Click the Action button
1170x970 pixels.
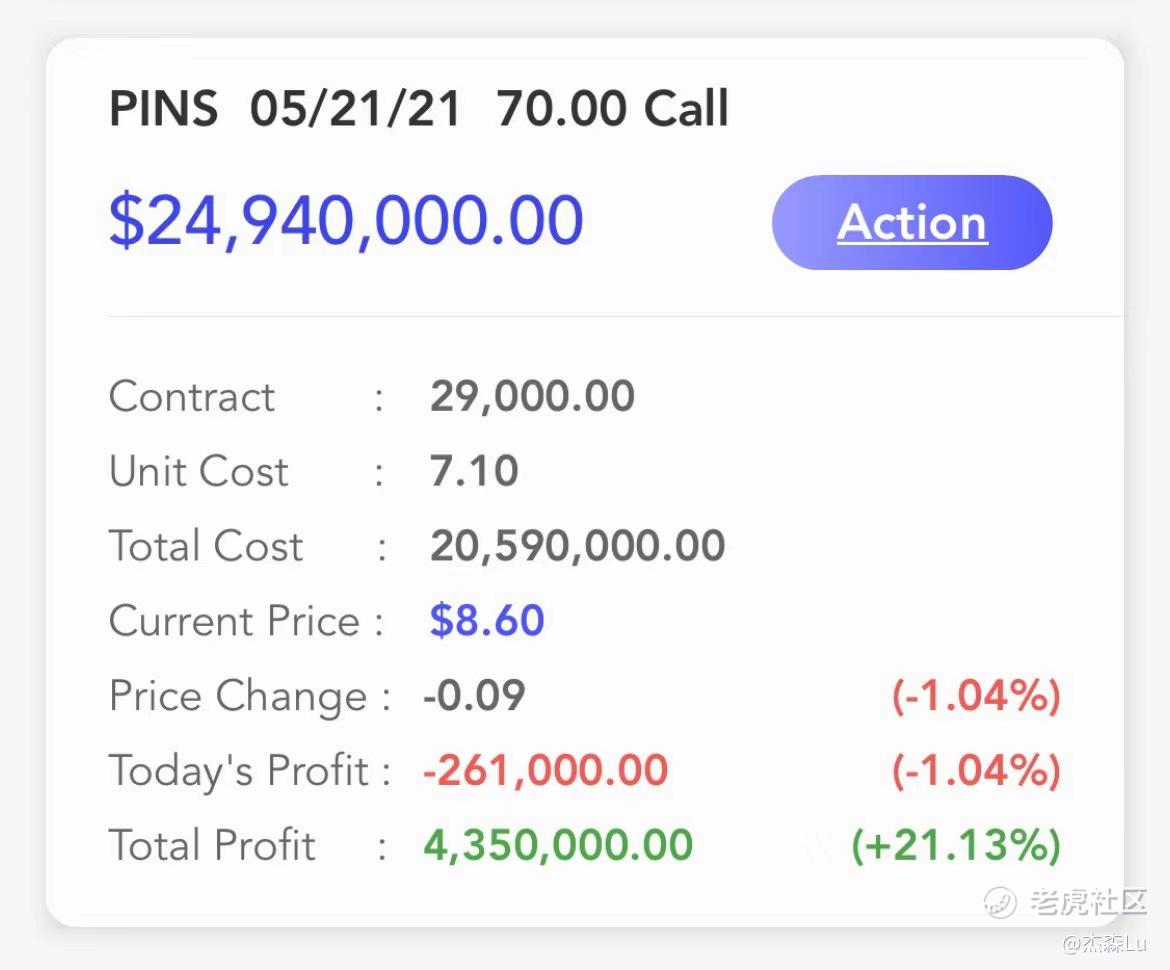912,223
